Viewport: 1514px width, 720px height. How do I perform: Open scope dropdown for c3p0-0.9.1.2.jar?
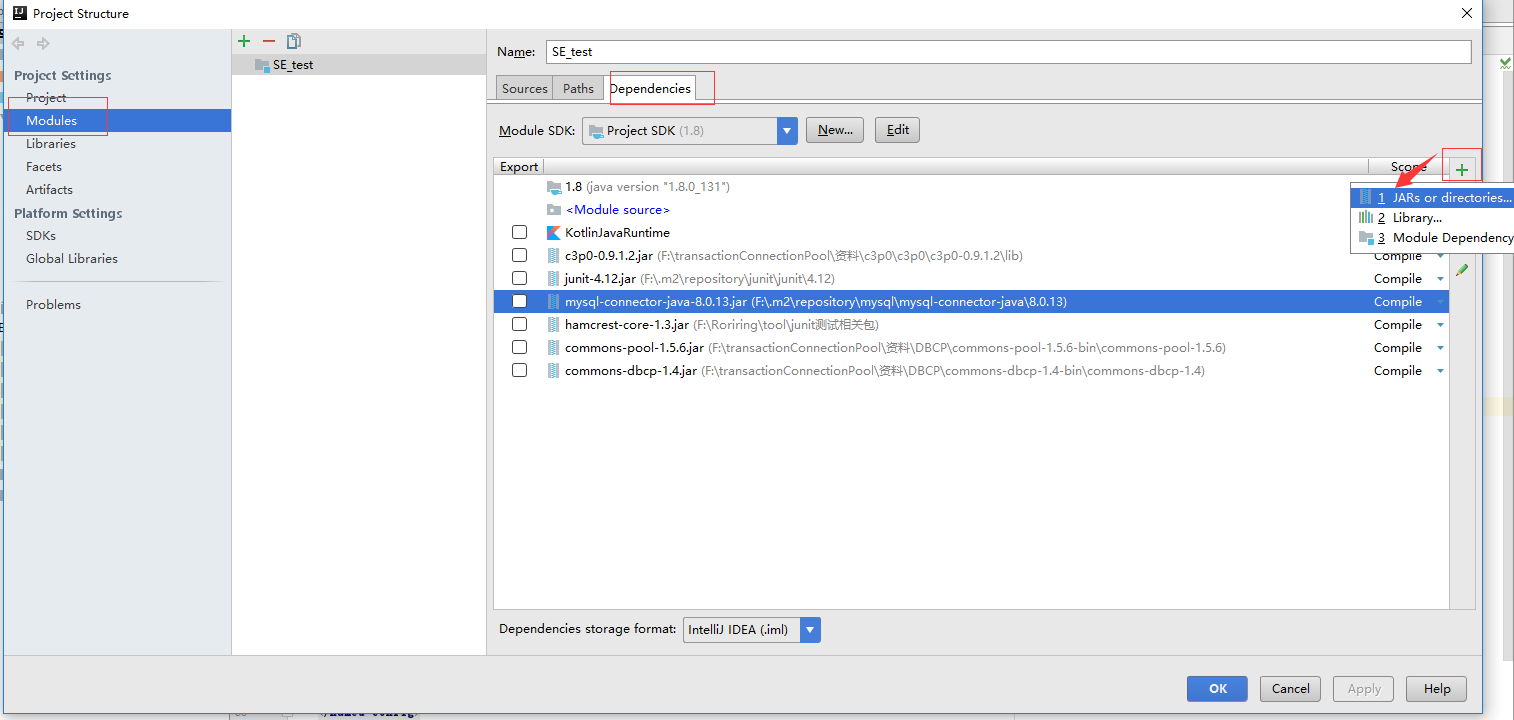point(1440,257)
